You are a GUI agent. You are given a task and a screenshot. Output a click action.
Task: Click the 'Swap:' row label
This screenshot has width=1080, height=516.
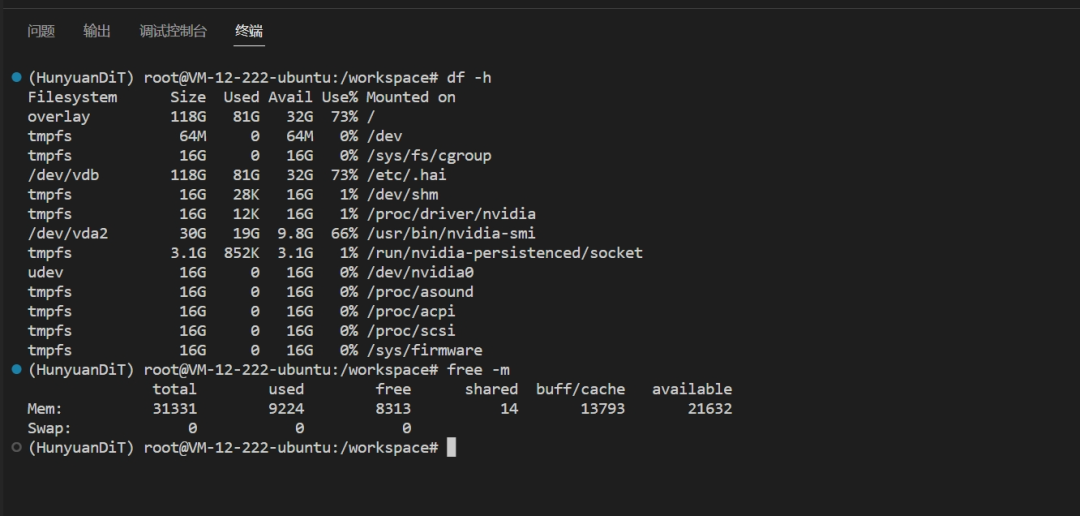(x=50, y=428)
